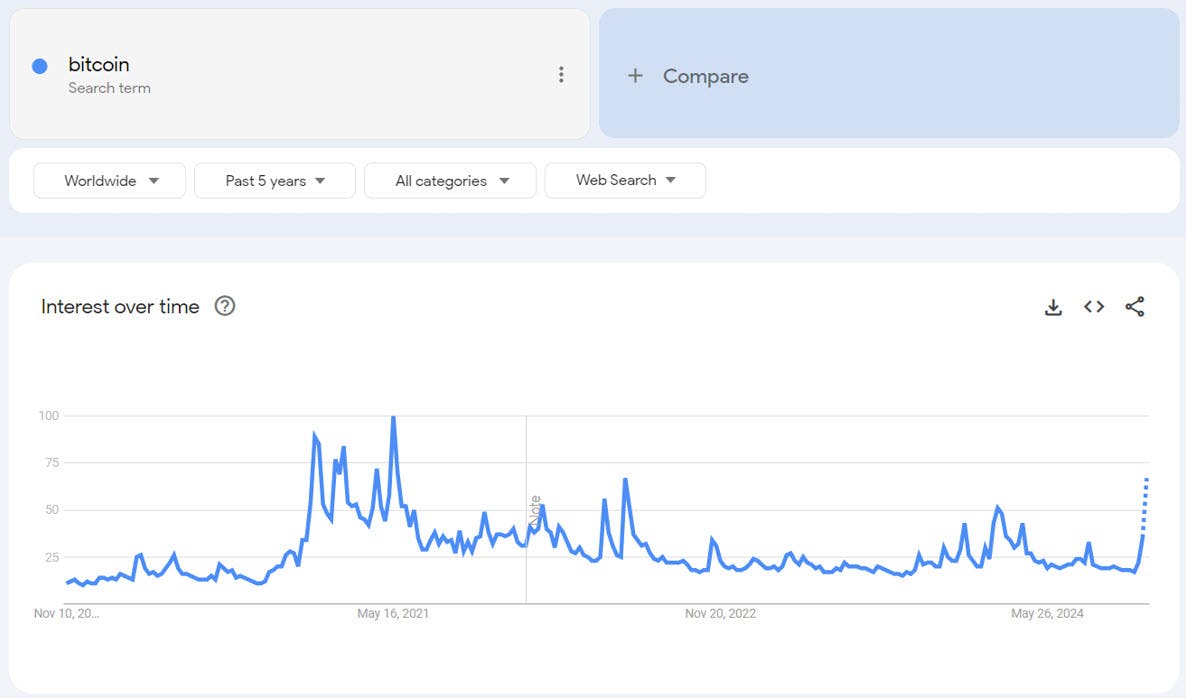The image size is (1186, 698).
Task: Click the Note marker on the chart
Action: 535,512
